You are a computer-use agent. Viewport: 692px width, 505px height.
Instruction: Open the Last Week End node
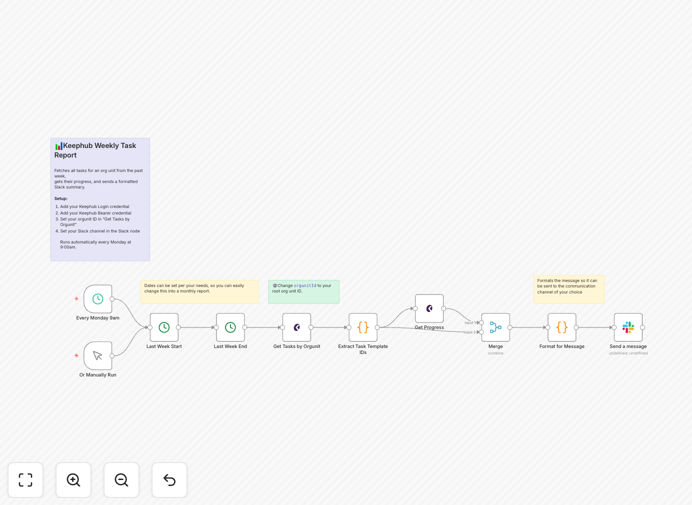(x=230, y=328)
